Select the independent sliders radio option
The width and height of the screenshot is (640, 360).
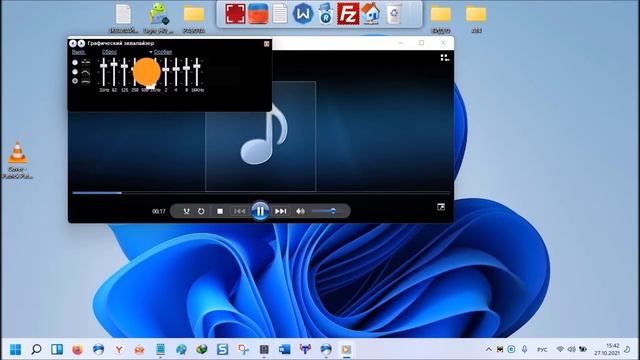75,62
